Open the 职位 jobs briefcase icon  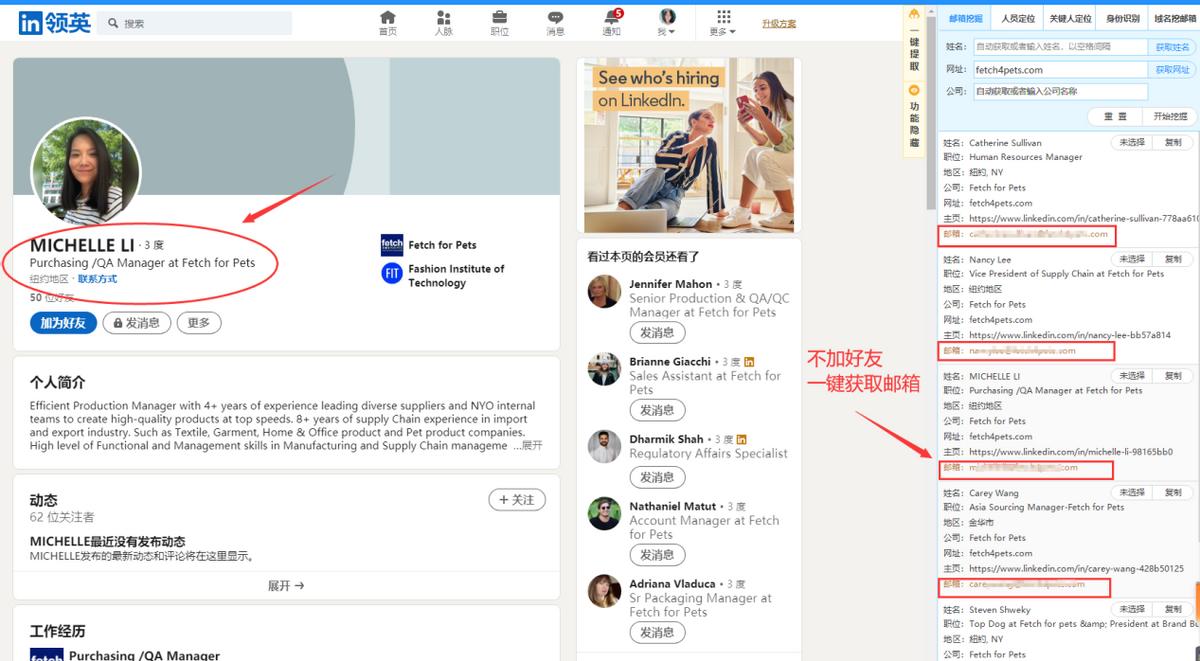click(499, 20)
